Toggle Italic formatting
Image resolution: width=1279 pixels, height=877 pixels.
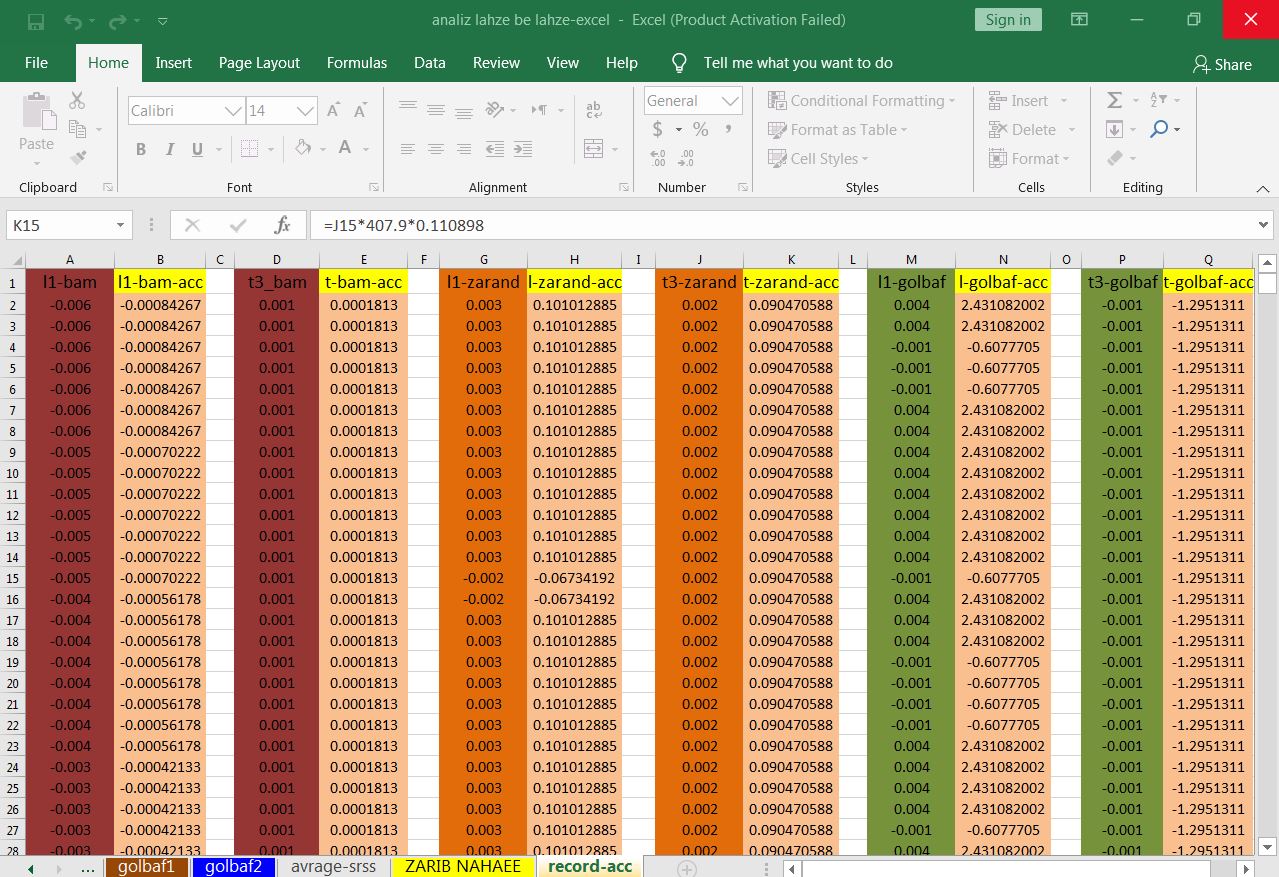[x=169, y=149]
